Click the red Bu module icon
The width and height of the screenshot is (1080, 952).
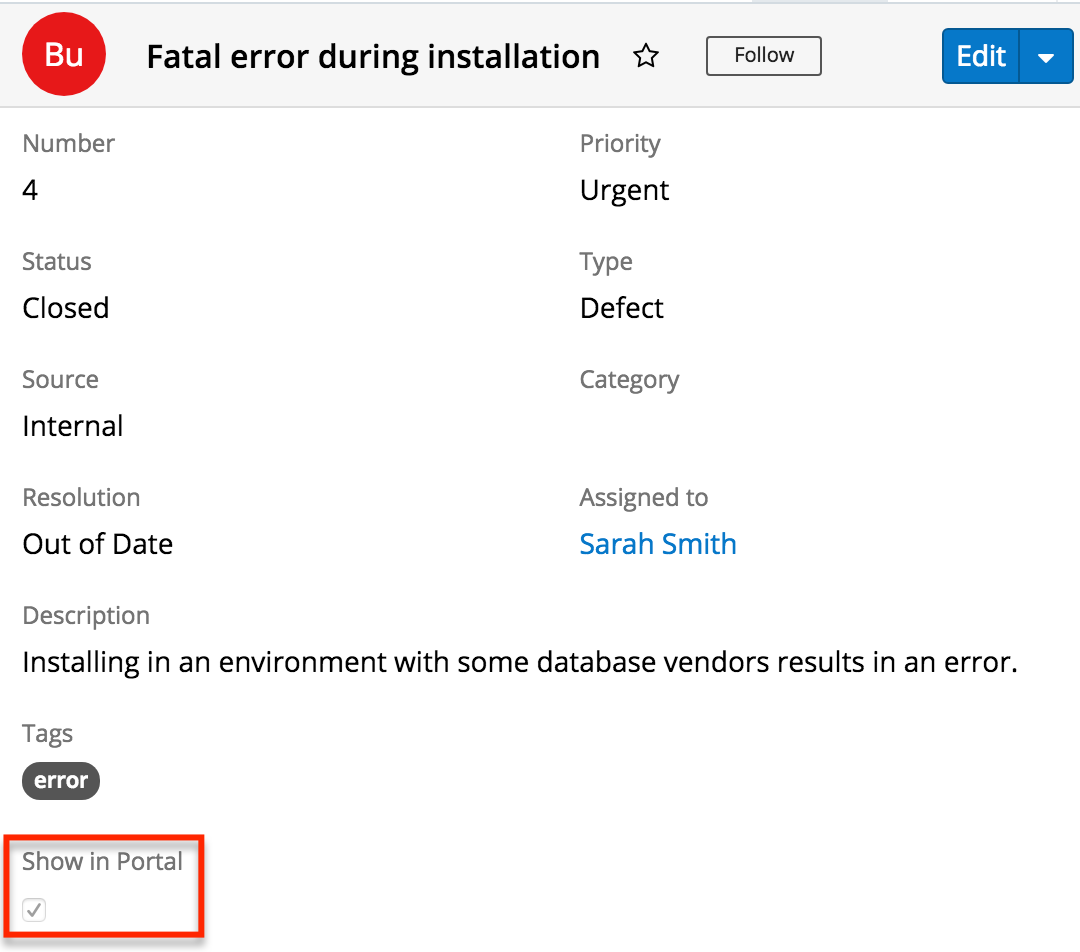click(64, 55)
